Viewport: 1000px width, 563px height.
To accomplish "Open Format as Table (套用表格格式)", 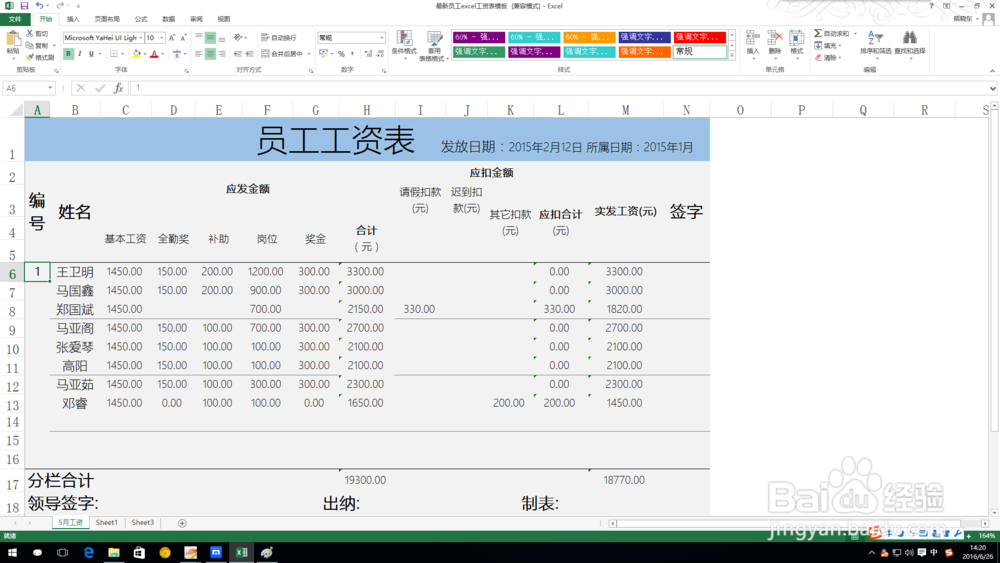I will click(x=434, y=45).
